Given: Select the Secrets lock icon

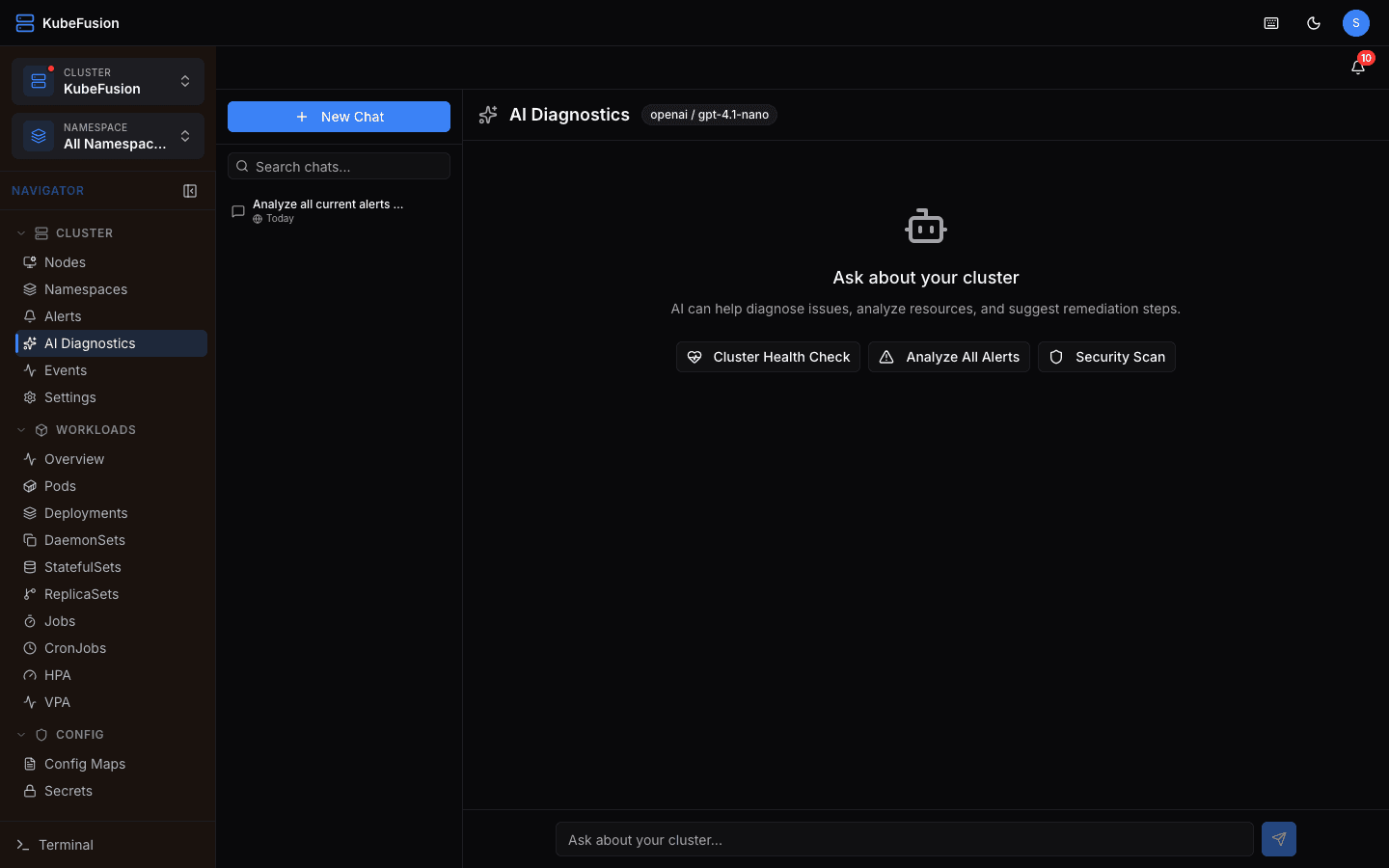Looking at the screenshot, I should (x=29, y=791).
